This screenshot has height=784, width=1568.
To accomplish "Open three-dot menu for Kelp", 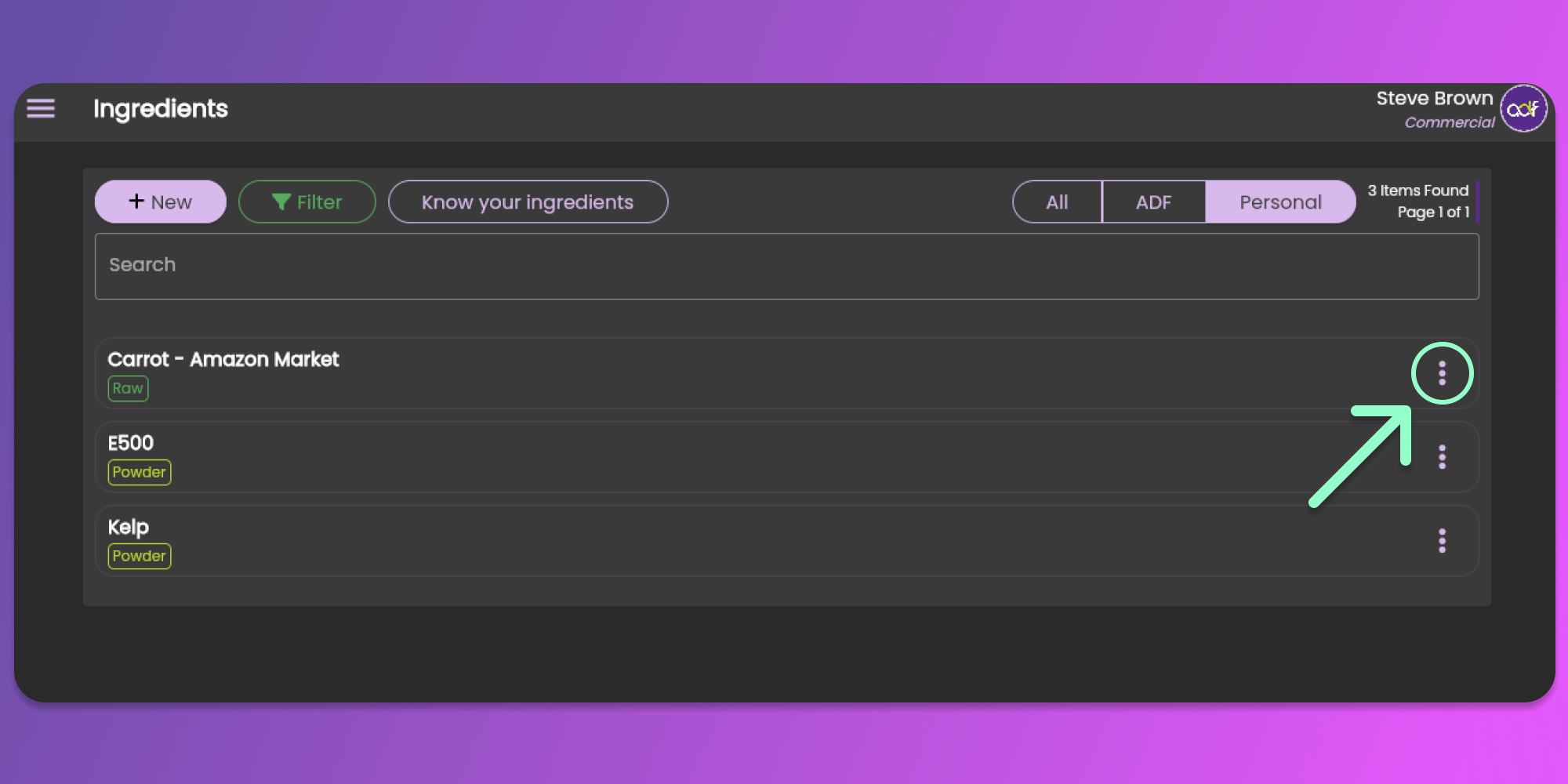I will tap(1442, 541).
